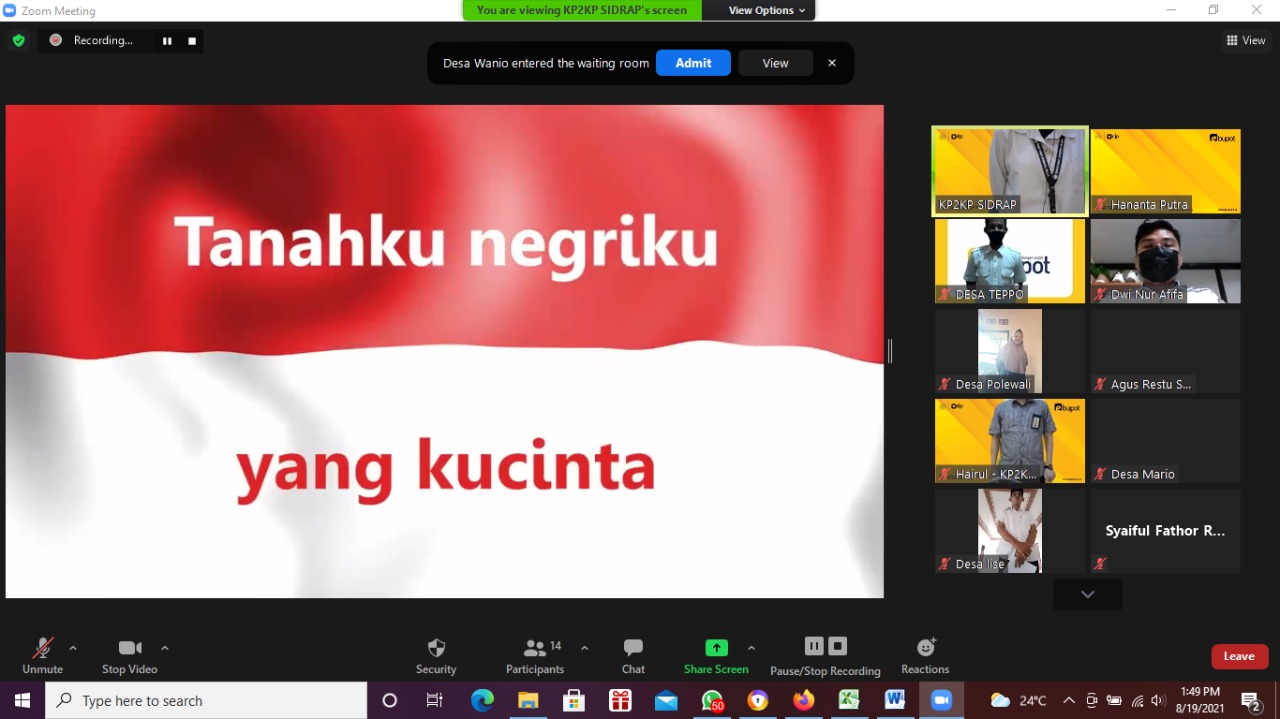Stop recording from the bottom toolbar

click(838, 646)
